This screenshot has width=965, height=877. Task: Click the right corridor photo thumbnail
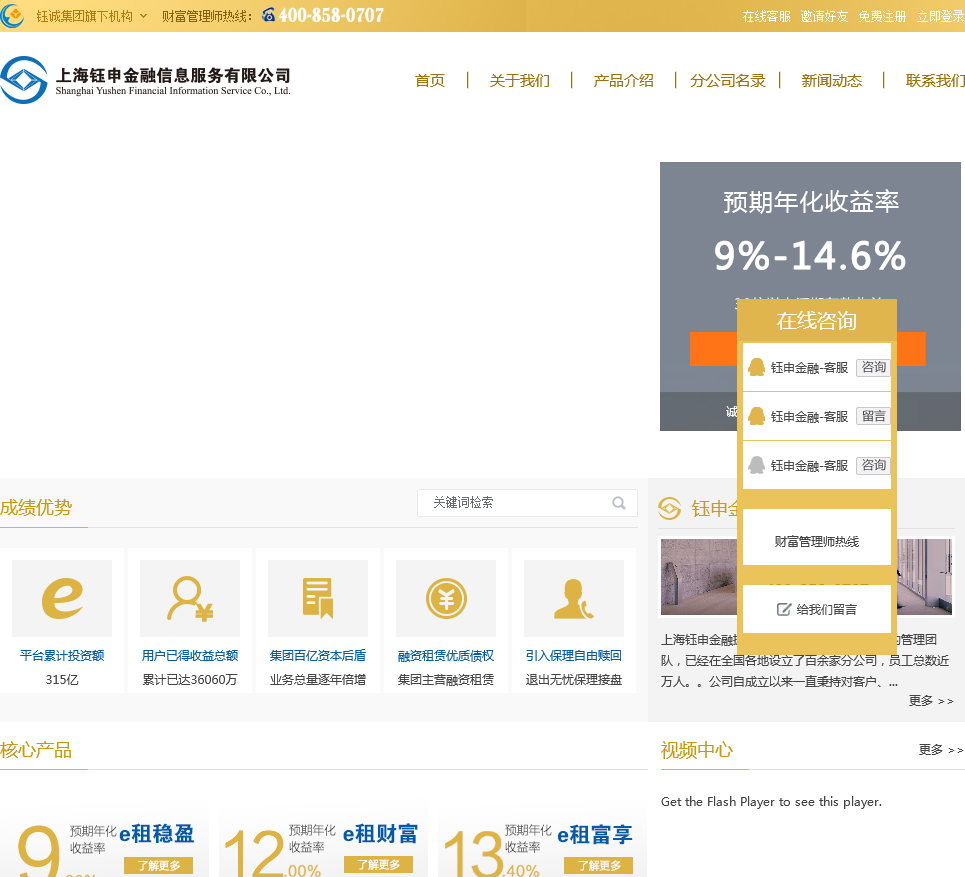click(924, 577)
